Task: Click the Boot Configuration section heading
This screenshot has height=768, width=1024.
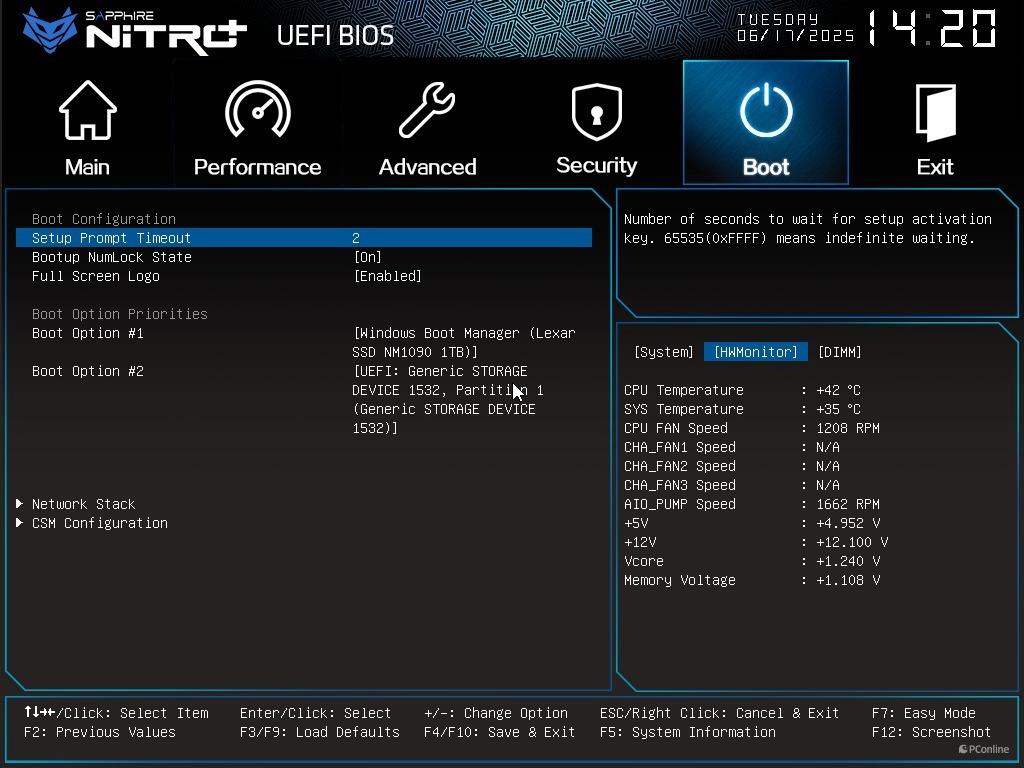Action: 104,219
